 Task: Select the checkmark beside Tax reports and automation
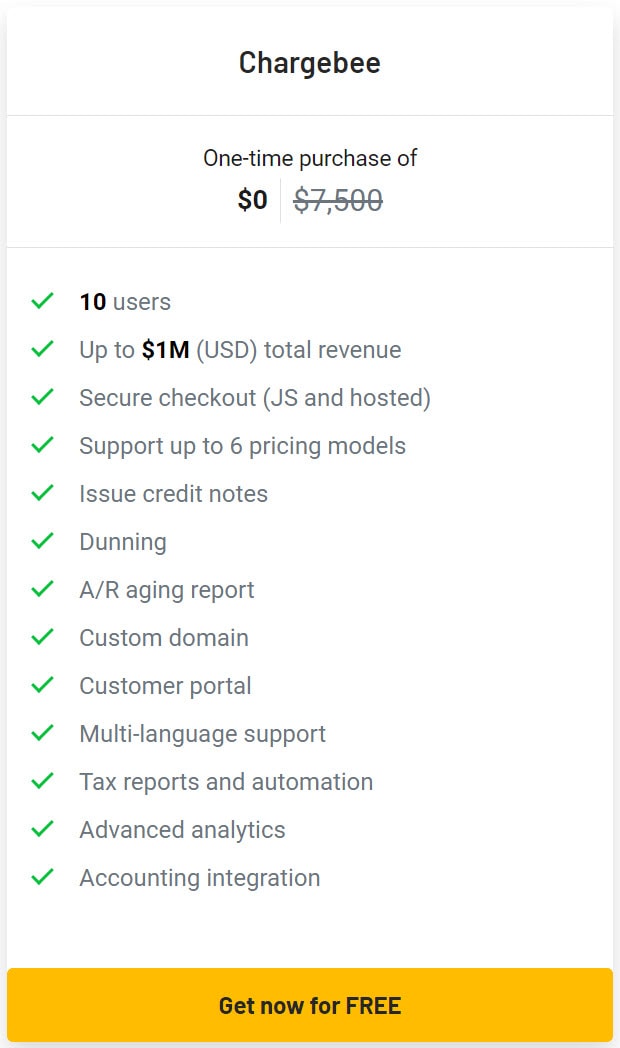point(42,781)
